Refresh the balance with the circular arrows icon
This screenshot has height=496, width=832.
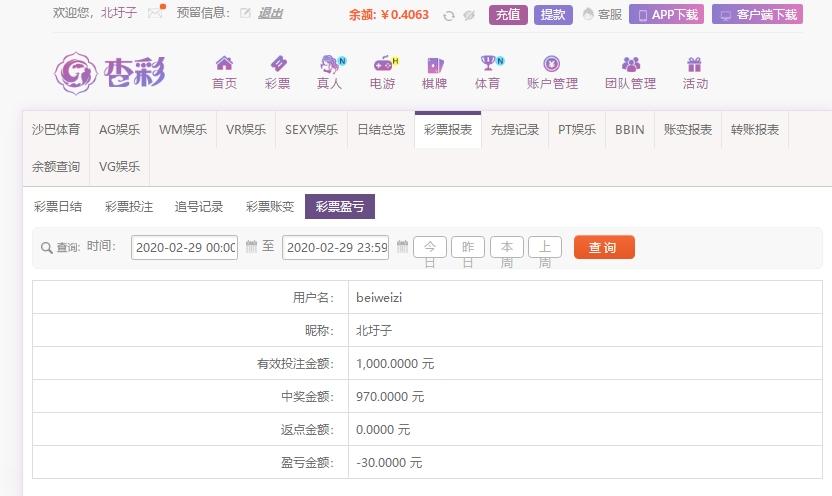coord(449,15)
